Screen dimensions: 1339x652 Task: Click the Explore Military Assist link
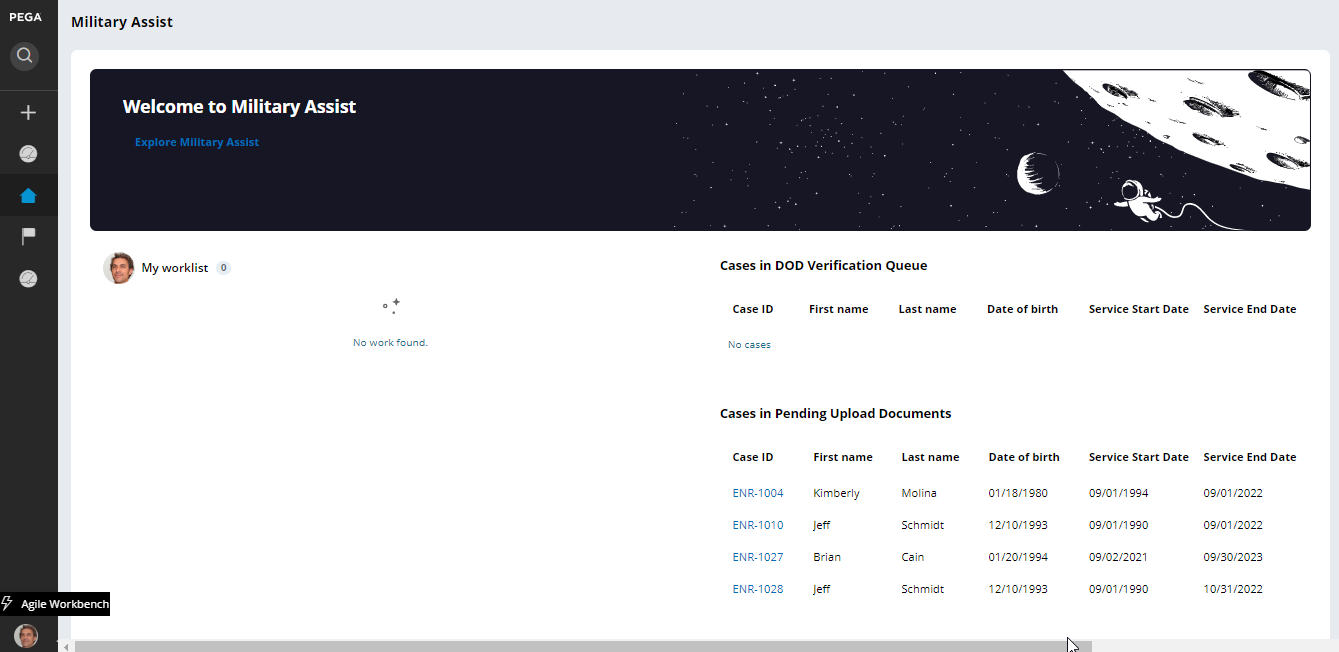[x=197, y=142]
